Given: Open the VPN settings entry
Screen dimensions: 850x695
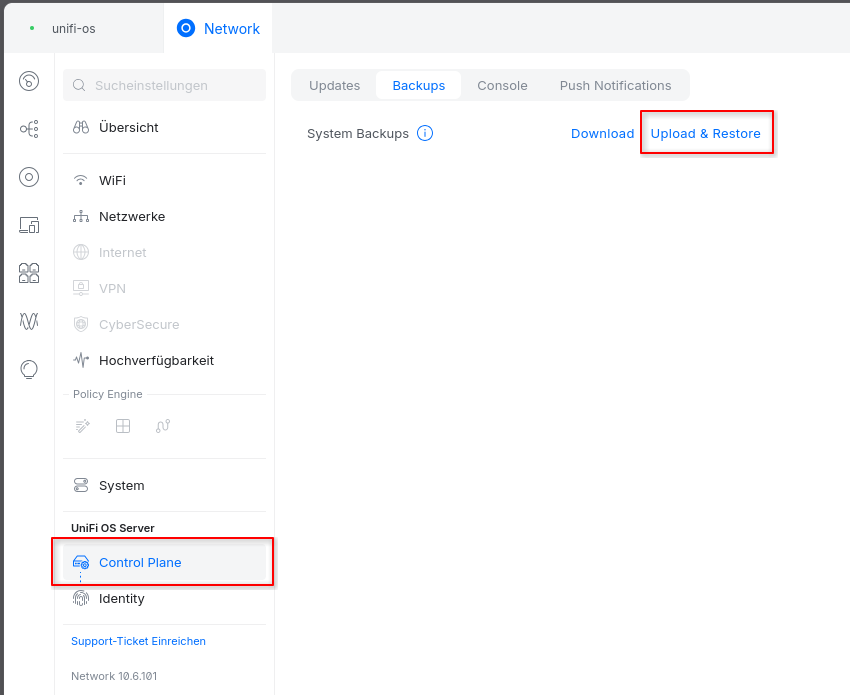Looking at the screenshot, I should coord(164,288).
